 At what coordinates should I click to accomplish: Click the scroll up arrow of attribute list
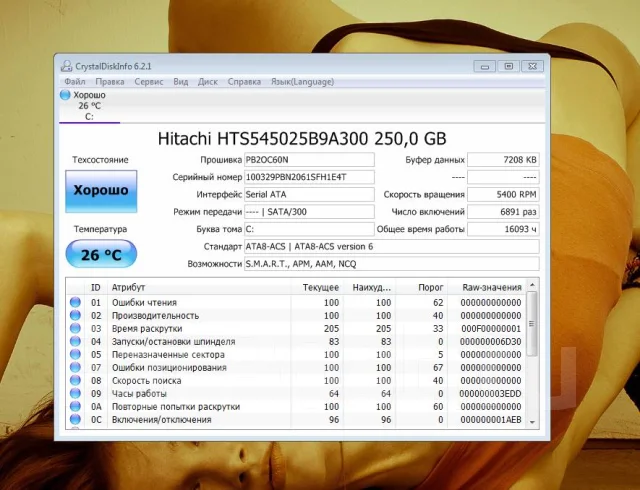[x=532, y=284]
